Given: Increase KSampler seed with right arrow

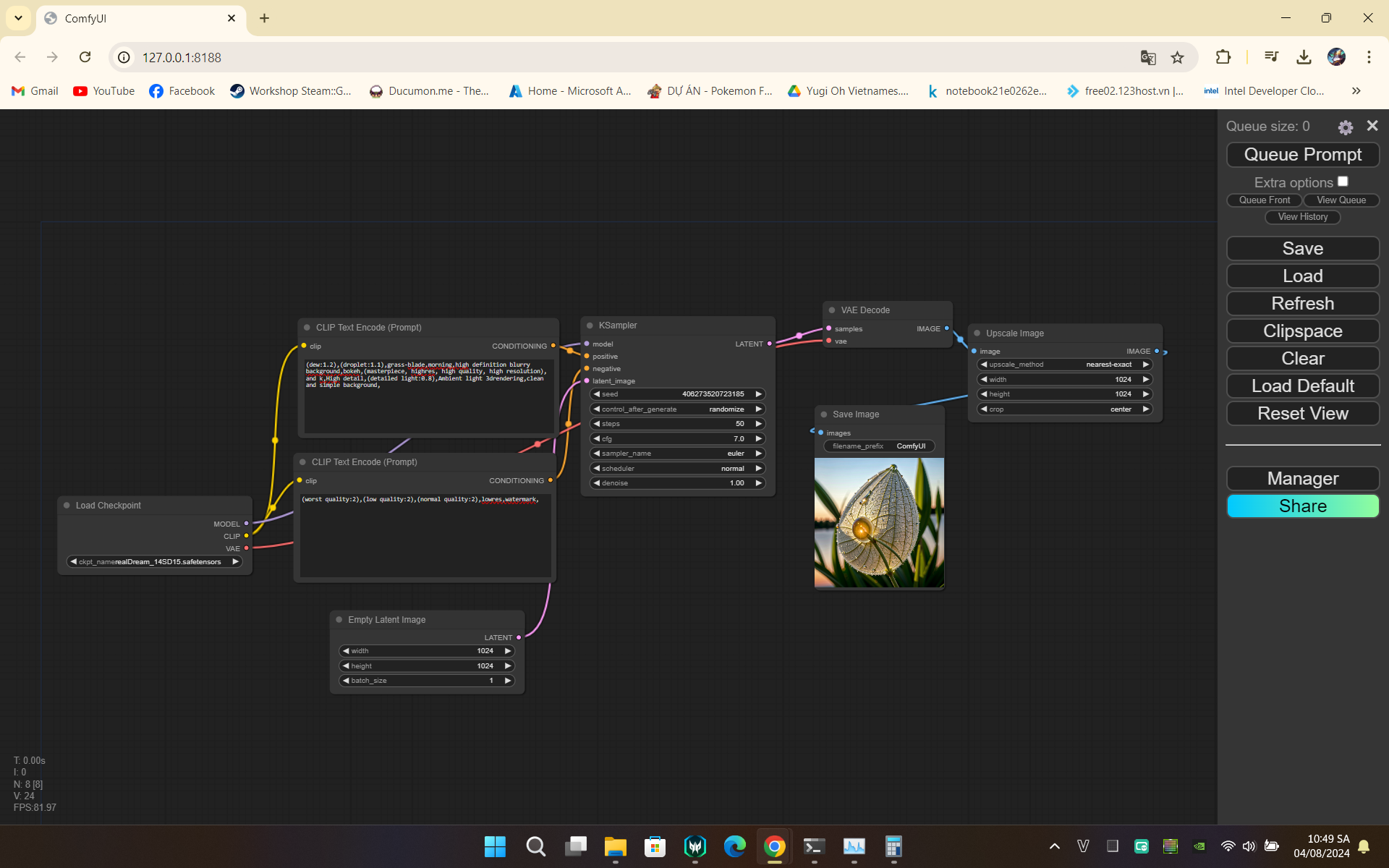Looking at the screenshot, I should click(758, 394).
